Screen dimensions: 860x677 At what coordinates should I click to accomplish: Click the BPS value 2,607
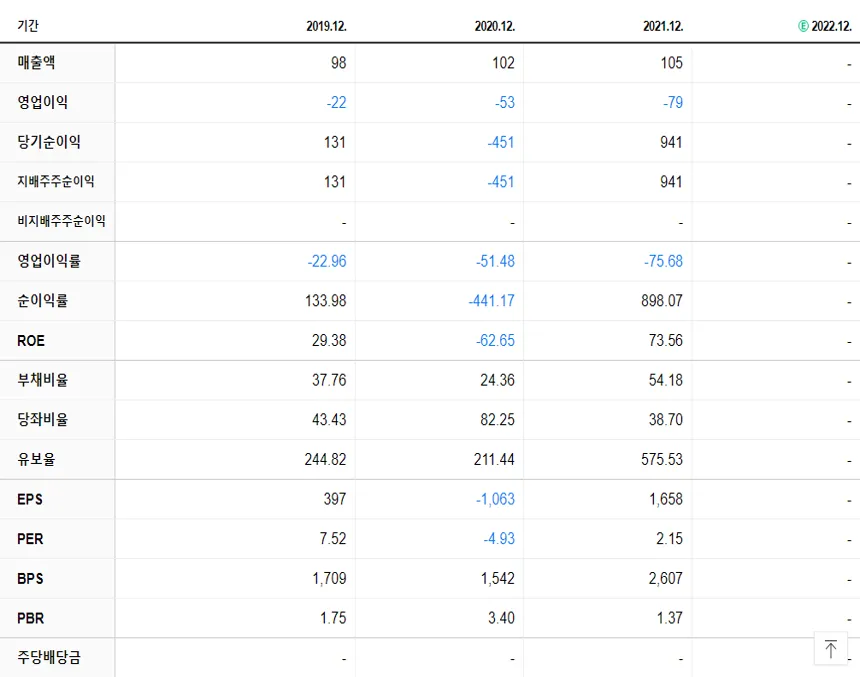click(x=666, y=578)
